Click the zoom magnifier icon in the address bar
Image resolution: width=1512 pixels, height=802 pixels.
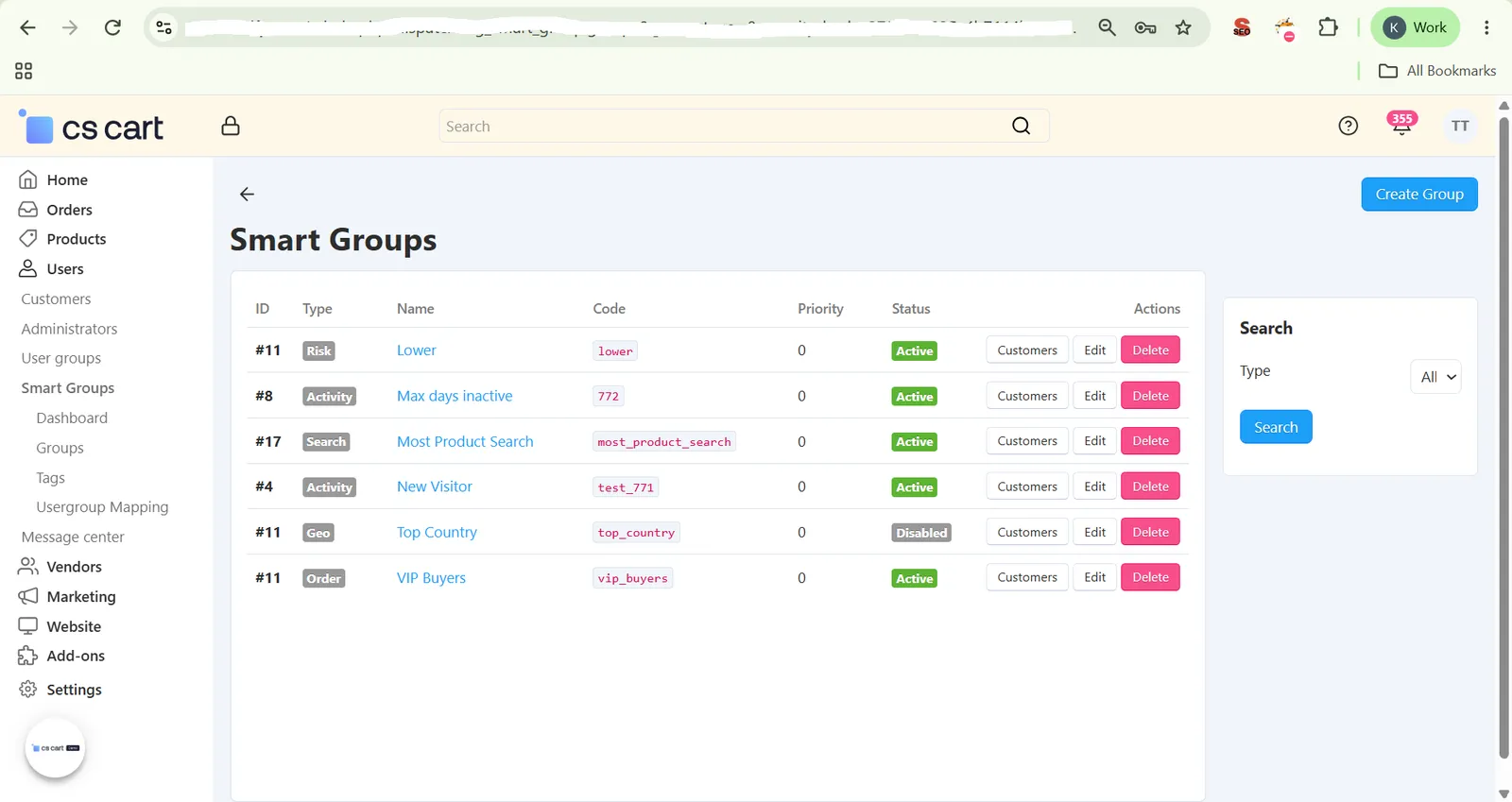[x=1107, y=27]
